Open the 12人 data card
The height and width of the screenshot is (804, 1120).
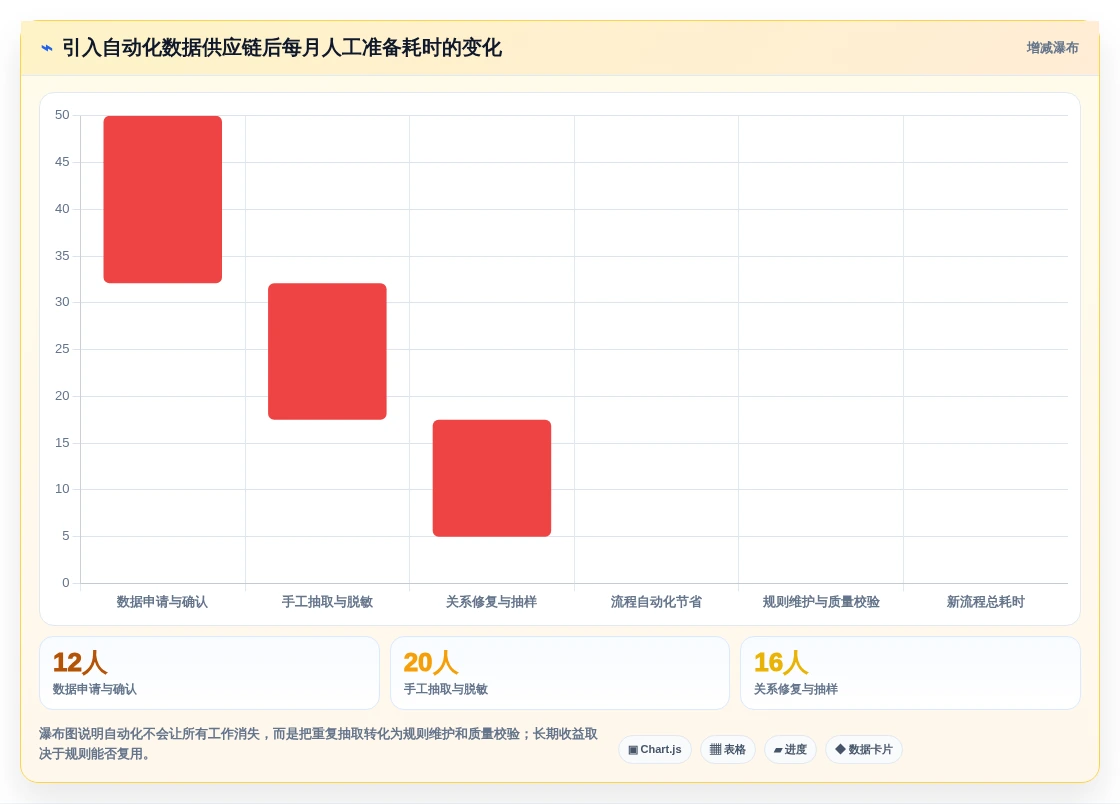(x=209, y=673)
